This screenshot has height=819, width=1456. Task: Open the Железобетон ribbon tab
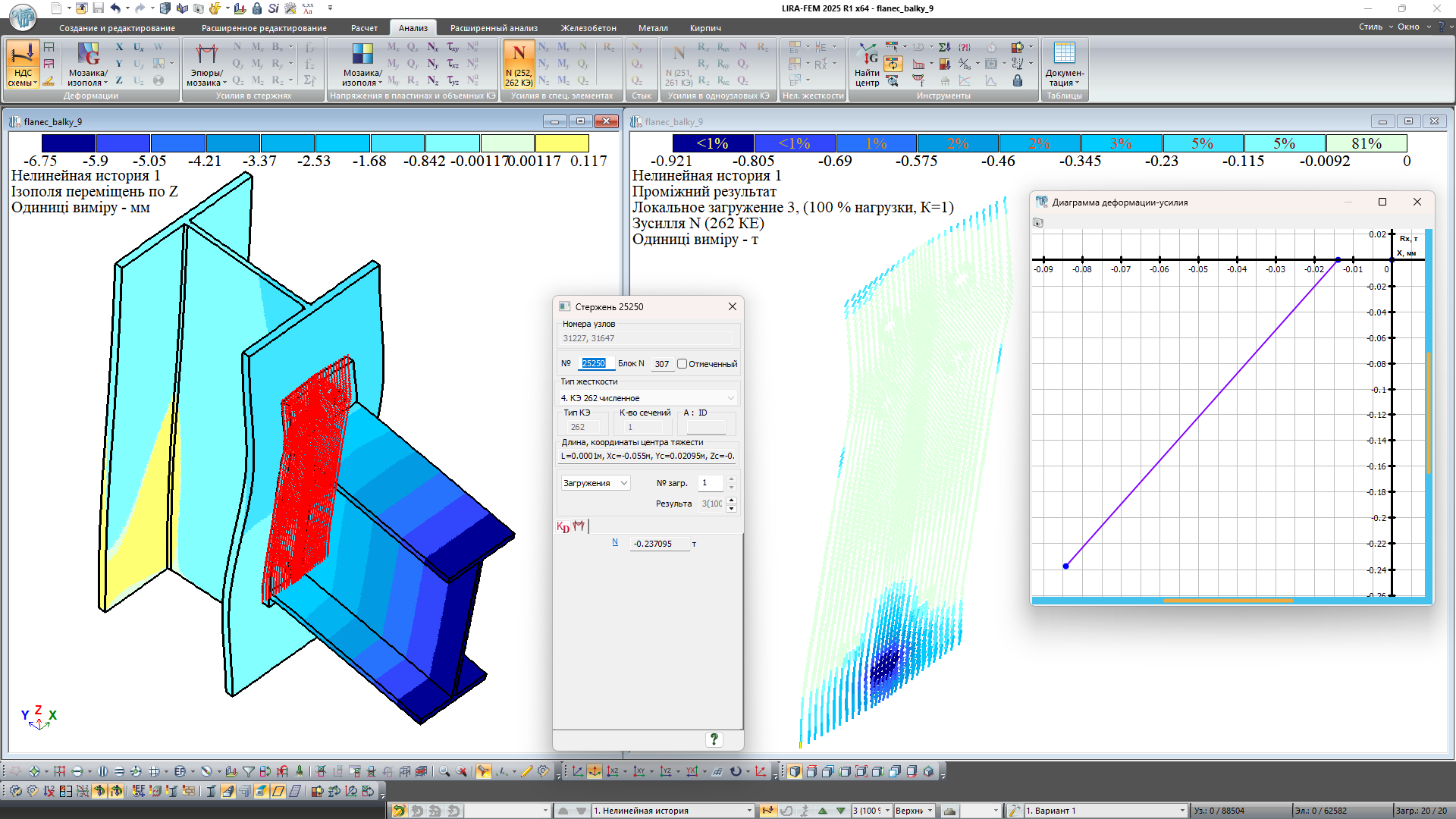coord(588,28)
